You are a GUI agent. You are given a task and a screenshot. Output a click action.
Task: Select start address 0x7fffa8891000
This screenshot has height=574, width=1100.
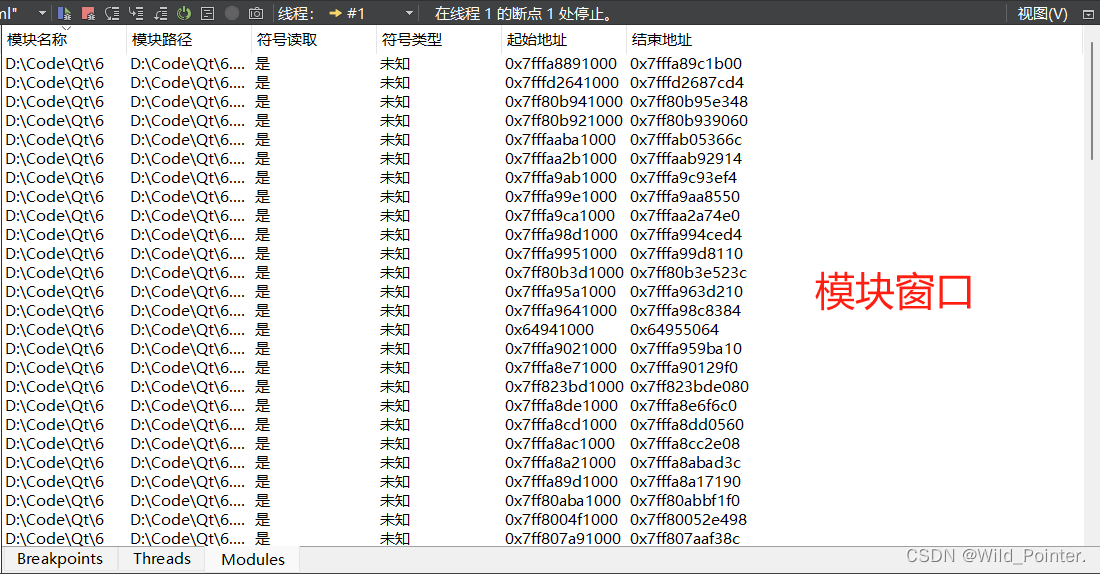pyautogui.click(x=561, y=64)
